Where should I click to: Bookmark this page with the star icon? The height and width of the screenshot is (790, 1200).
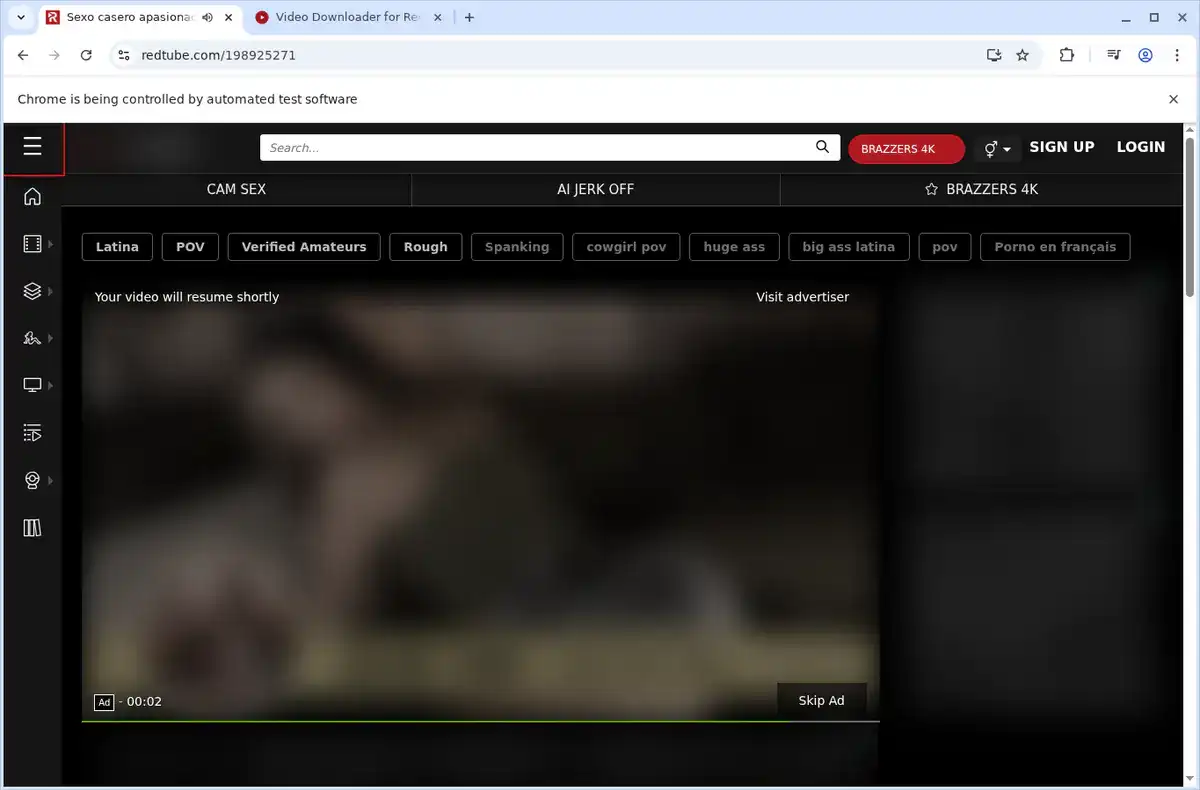(x=1022, y=56)
